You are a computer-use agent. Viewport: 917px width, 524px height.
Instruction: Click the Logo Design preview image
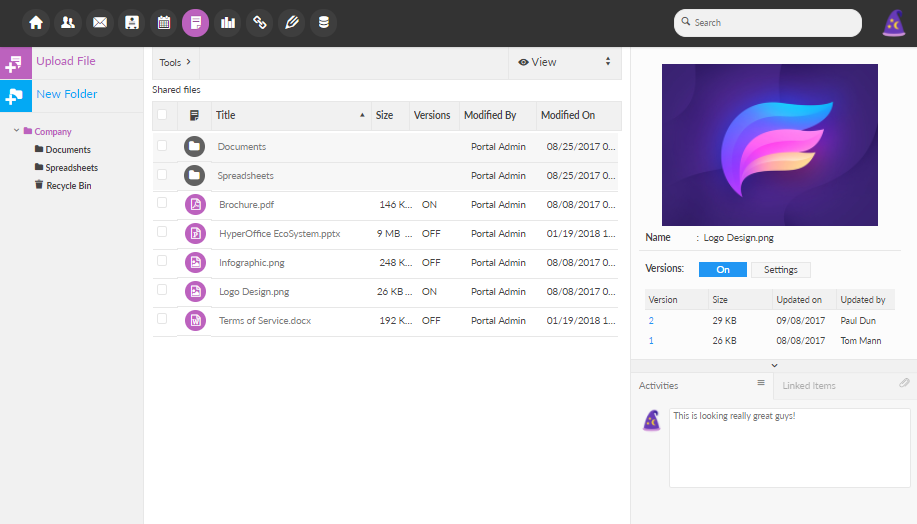[770, 145]
